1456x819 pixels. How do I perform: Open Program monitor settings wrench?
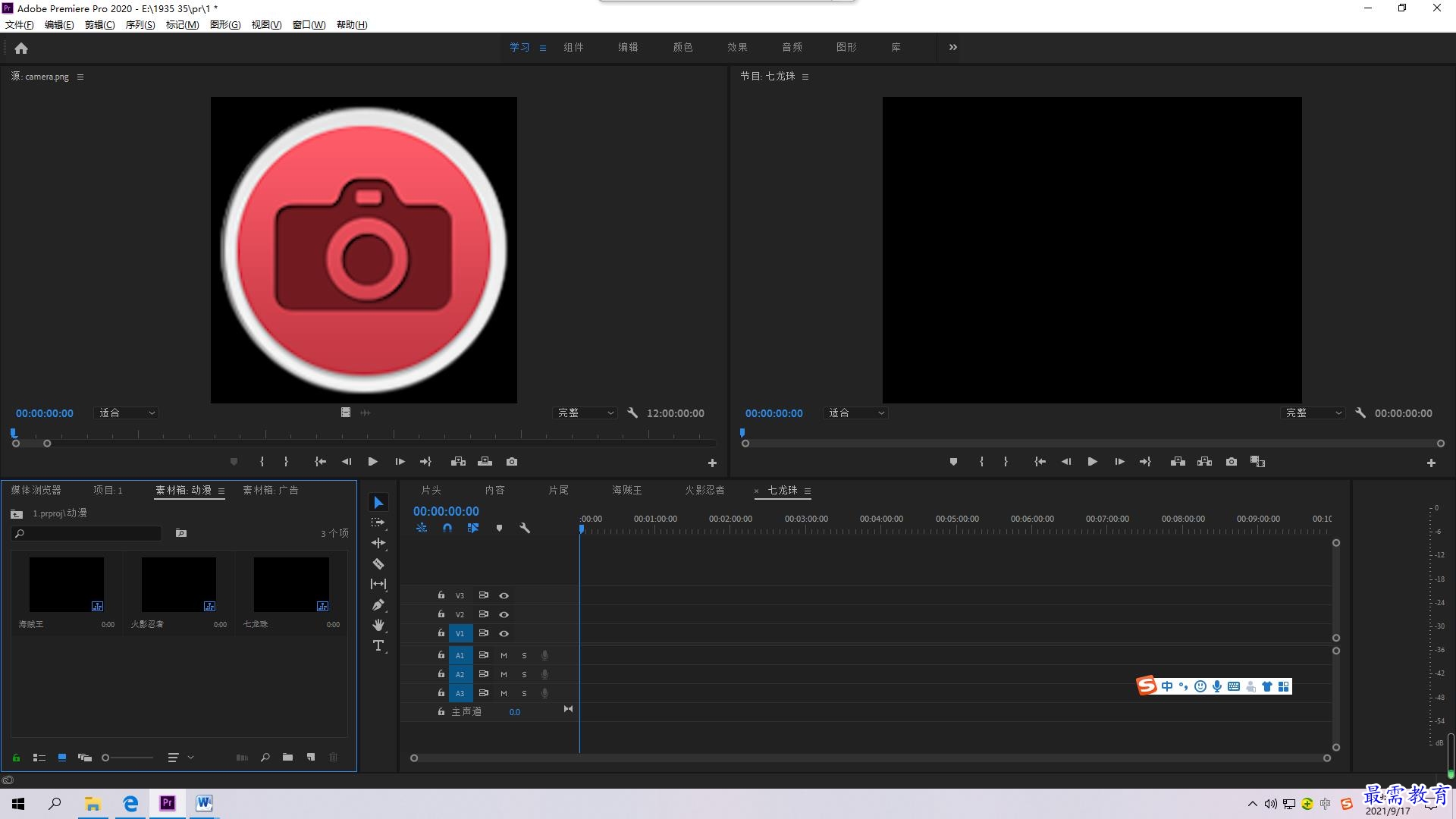1360,413
